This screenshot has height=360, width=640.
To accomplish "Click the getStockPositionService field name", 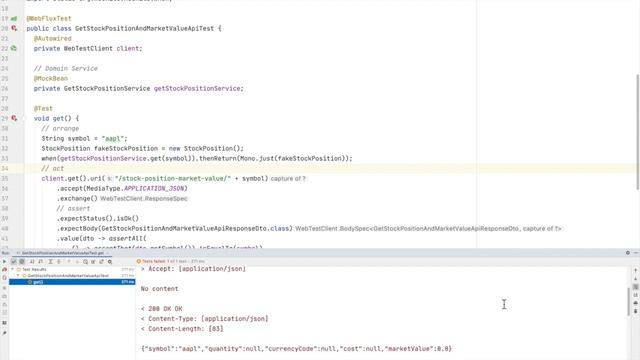I will point(197,89).
